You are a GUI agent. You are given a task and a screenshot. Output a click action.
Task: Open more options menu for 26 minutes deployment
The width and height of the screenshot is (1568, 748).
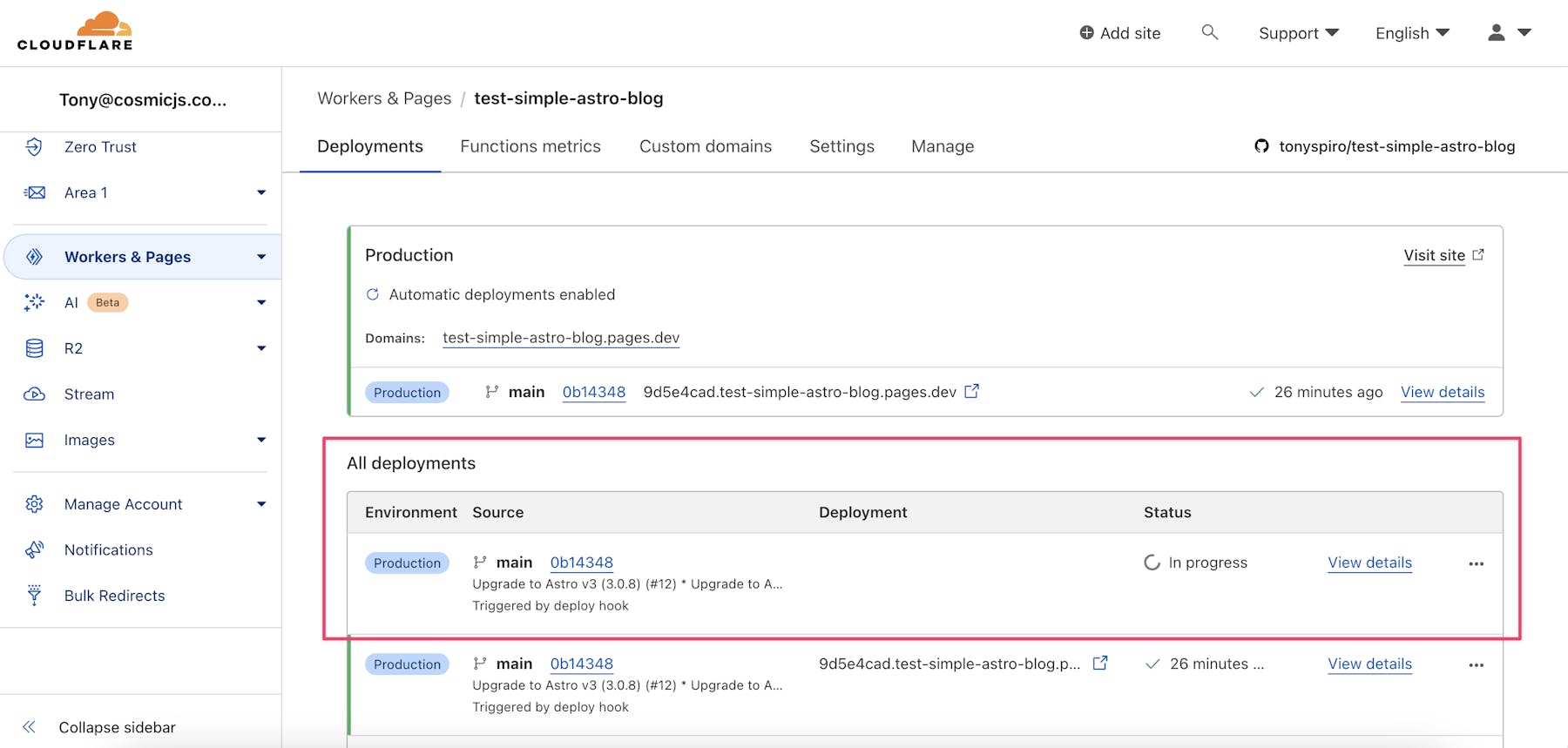[x=1476, y=664]
